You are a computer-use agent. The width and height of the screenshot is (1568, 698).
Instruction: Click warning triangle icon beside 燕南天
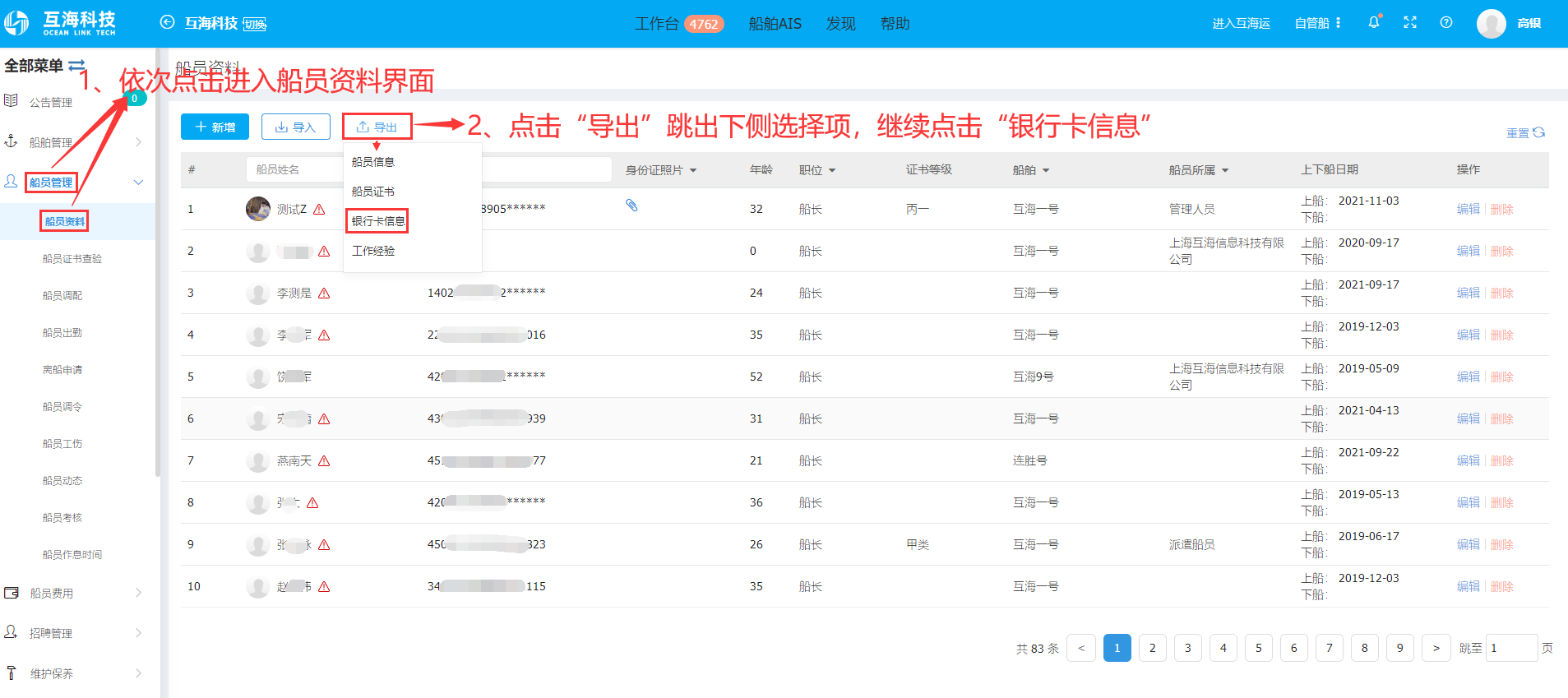pyautogui.click(x=324, y=461)
